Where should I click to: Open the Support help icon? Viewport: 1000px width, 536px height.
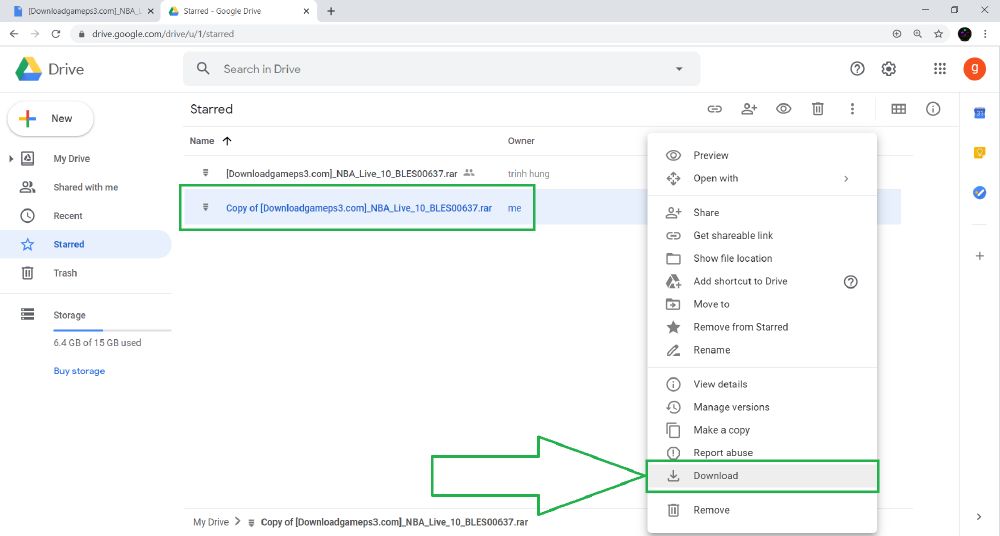(x=857, y=69)
